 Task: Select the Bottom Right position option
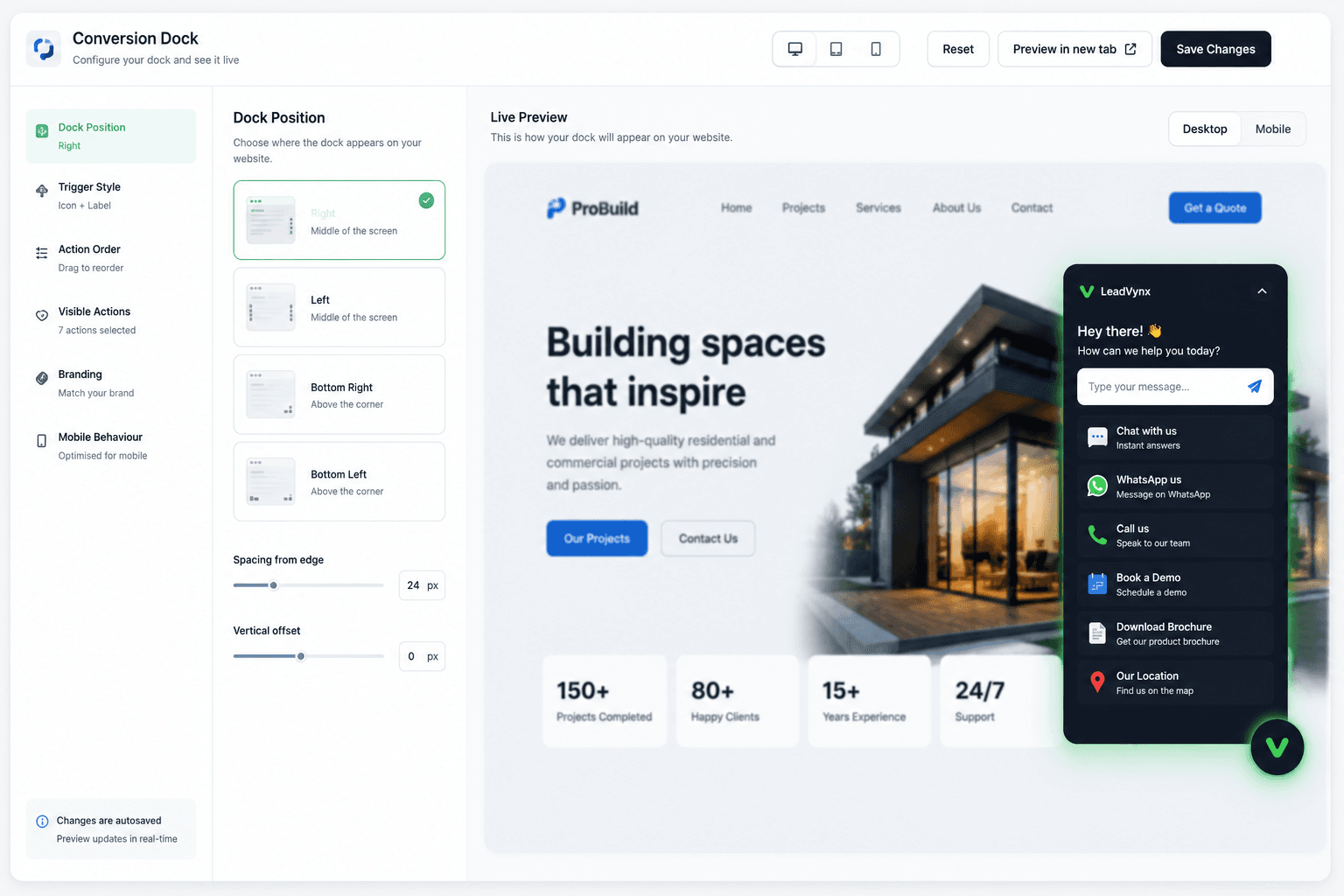tap(339, 395)
